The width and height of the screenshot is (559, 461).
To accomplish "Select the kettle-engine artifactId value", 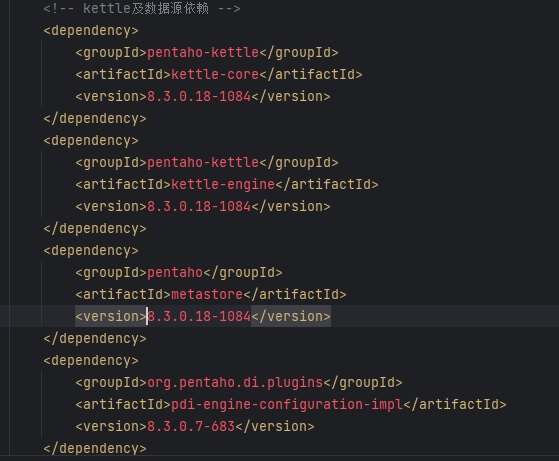I will point(223,184).
